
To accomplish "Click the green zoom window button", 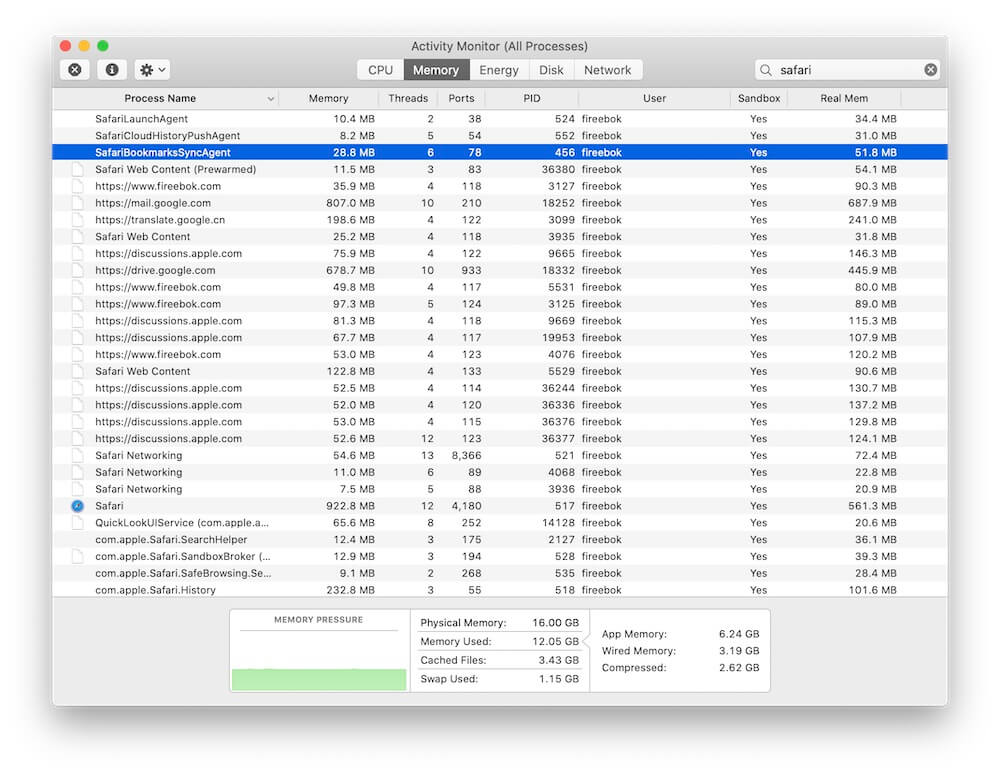I will [103, 46].
